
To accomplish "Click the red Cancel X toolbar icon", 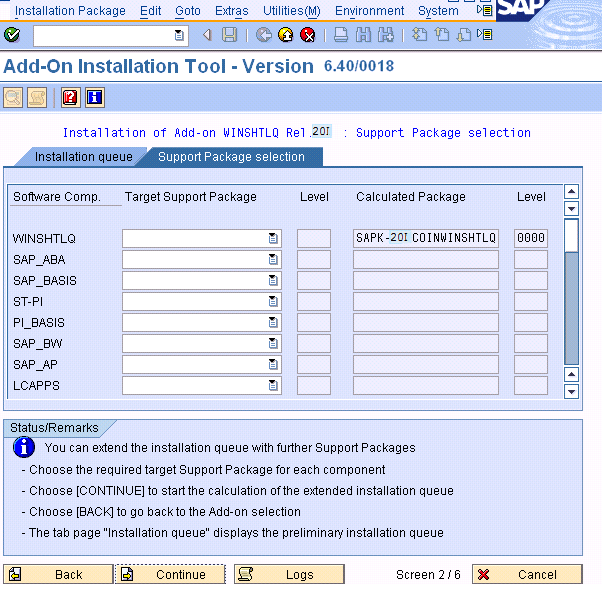I will click(308, 35).
